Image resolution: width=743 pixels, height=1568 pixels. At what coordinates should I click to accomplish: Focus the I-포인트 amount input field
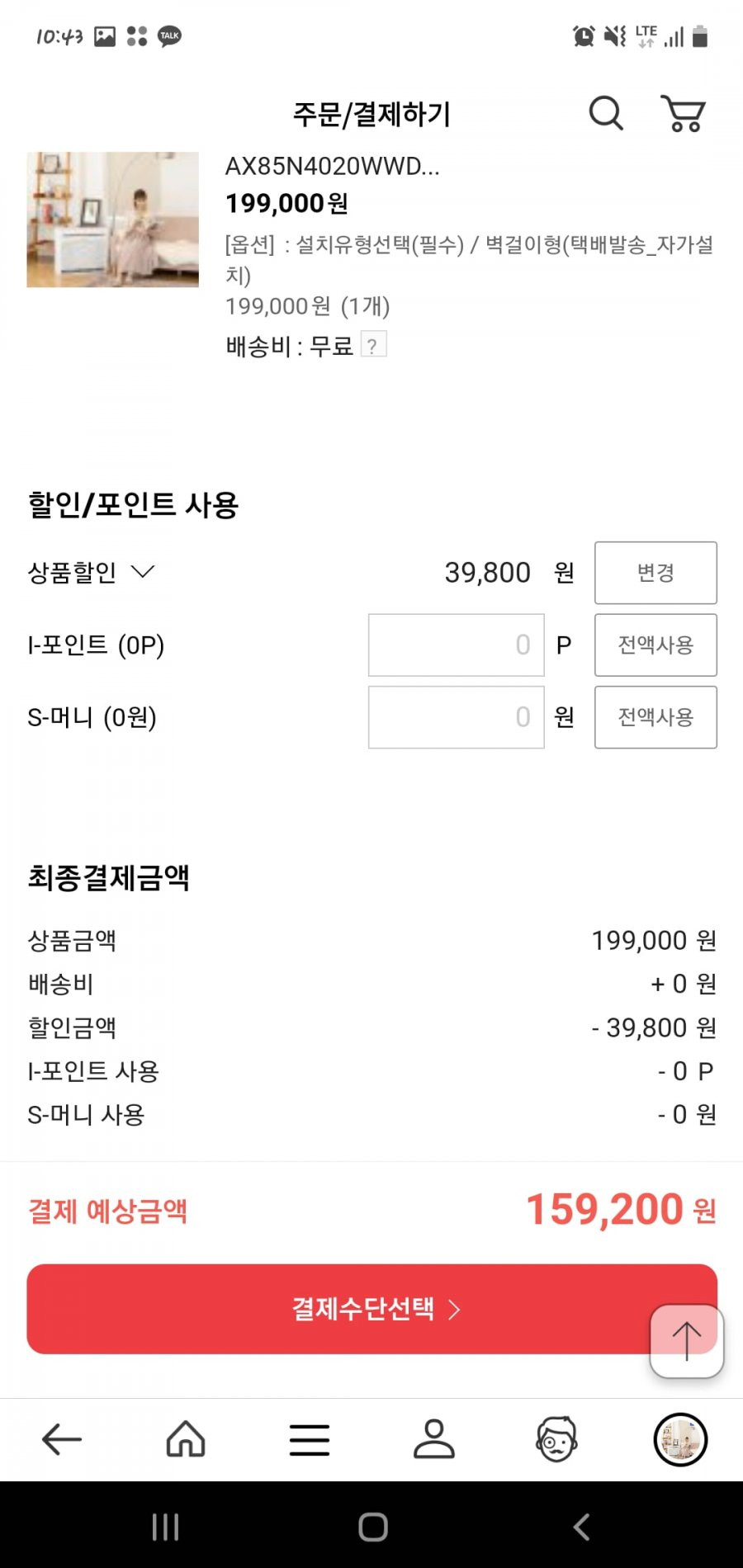[x=457, y=645]
